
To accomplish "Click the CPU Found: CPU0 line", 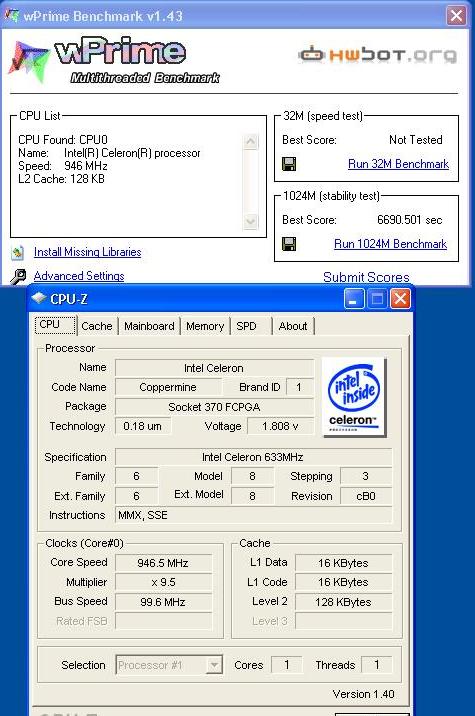I will (63, 140).
